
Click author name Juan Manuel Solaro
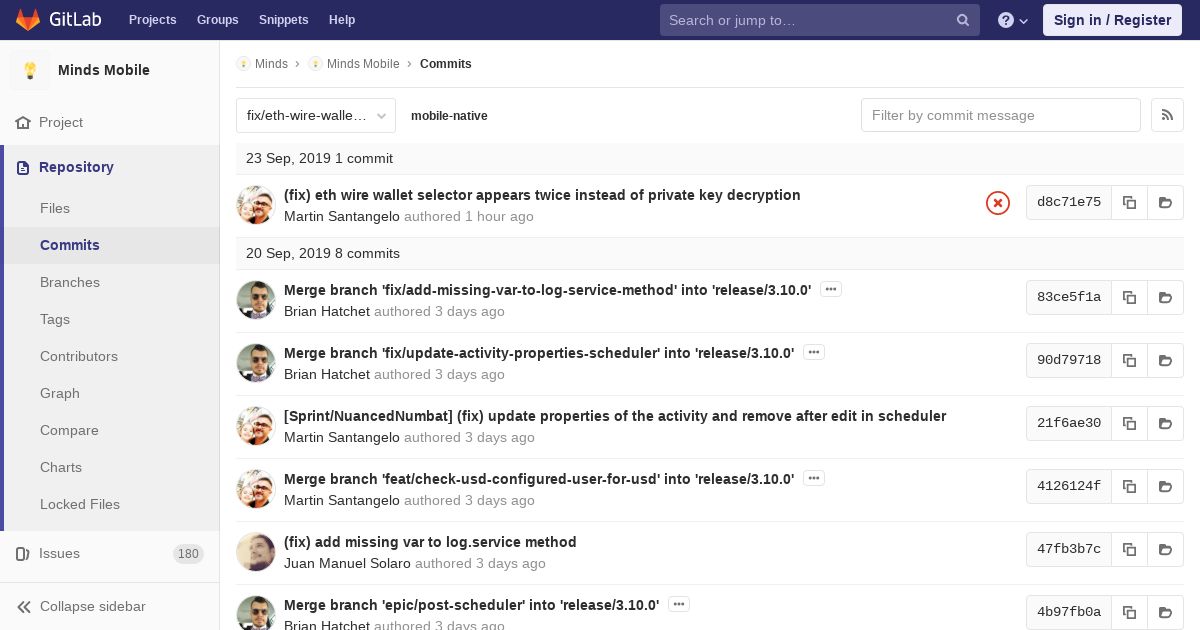[x=347, y=563]
